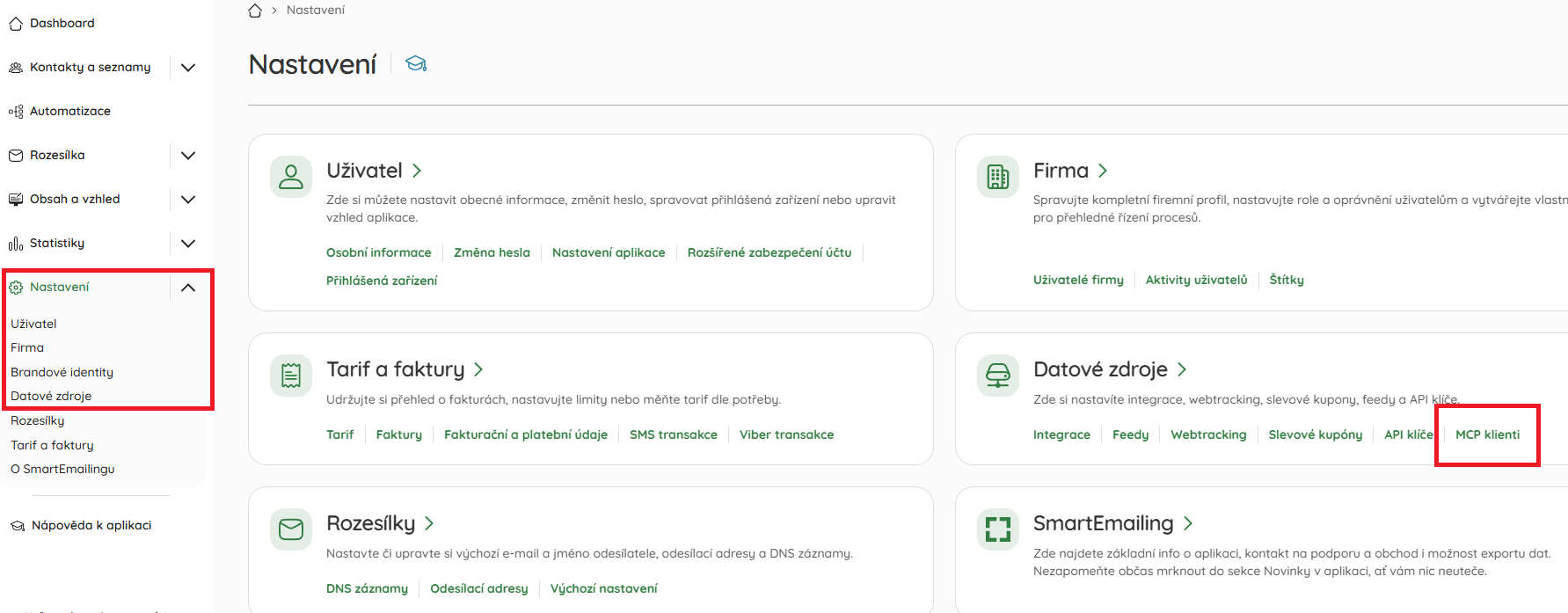This screenshot has width=1568, height=613.
Task: Click the Rozesílky envelope card icon
Action: (291, 529)
